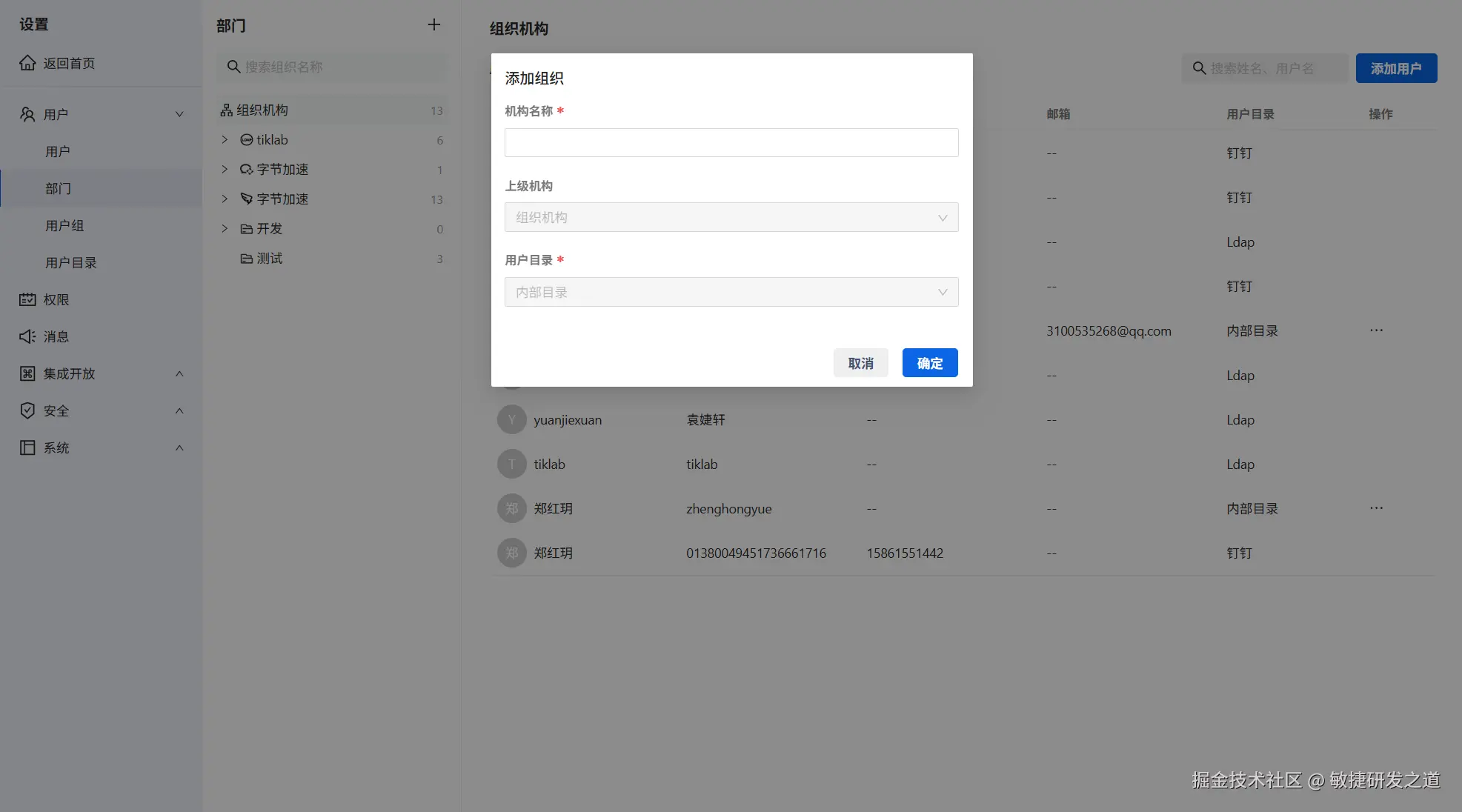Viewport: 1462px width, 812px height.
Task: Focus the 机构名称 input field
Action: tap(731, 142)
